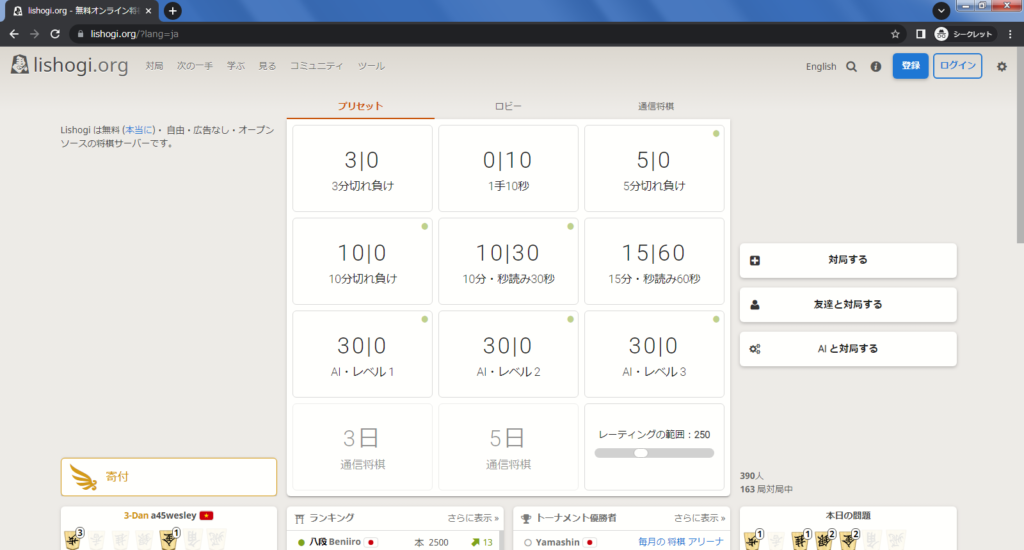
Task: Click the gears icon on AI と対局する
Action: 755,349
